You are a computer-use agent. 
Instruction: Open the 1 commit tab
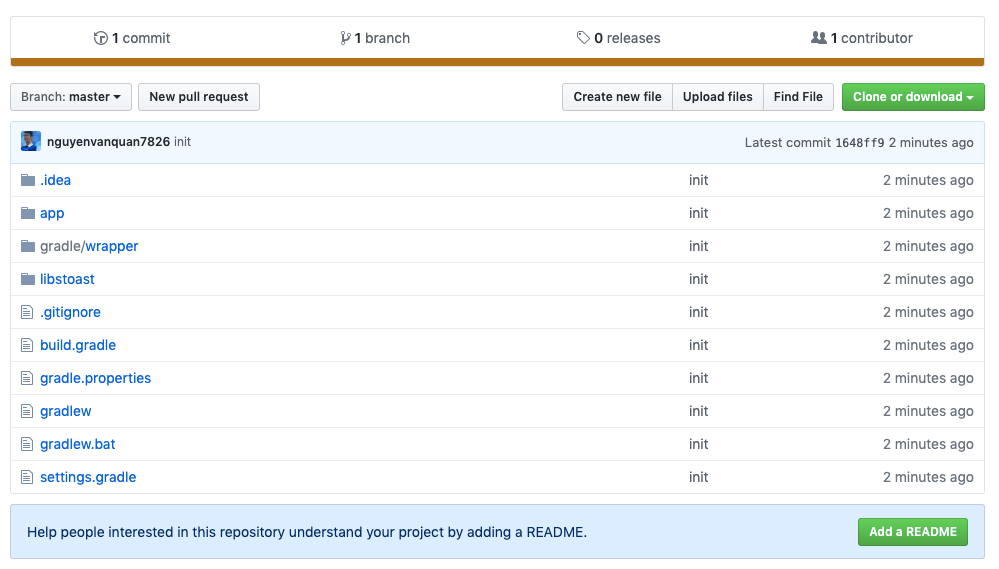[132, 38]
